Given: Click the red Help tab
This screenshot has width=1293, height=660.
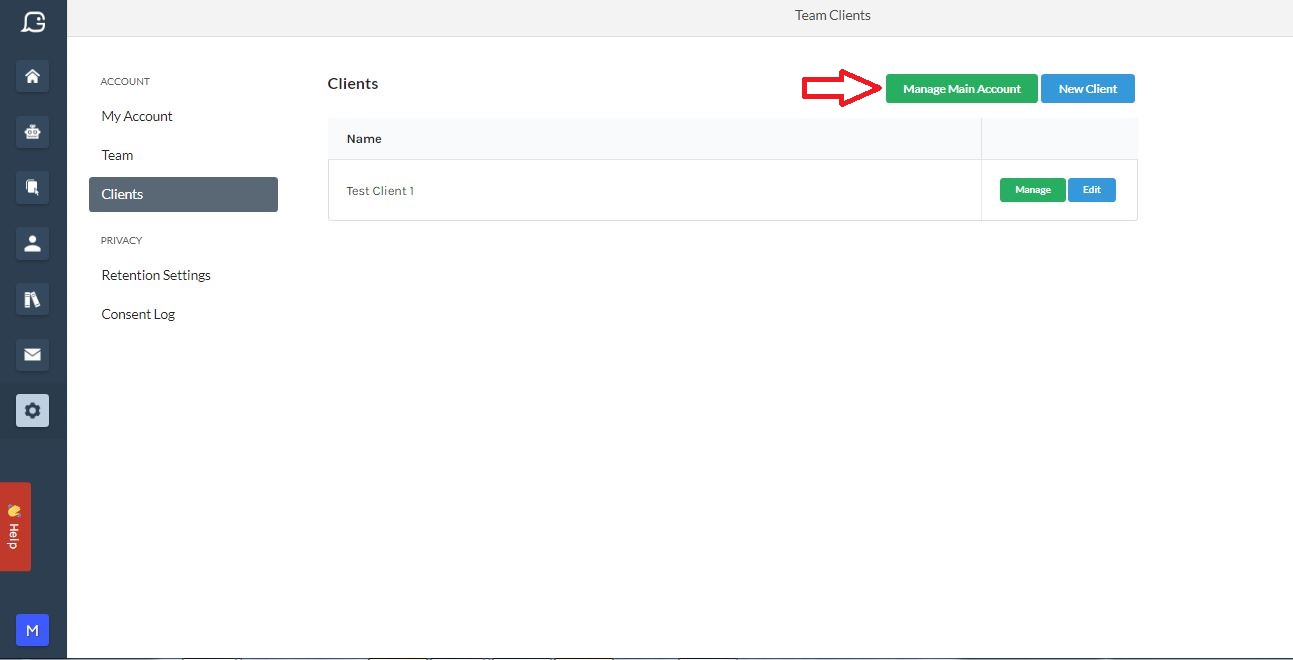Looking at the screenshot, I should (15, 527).
